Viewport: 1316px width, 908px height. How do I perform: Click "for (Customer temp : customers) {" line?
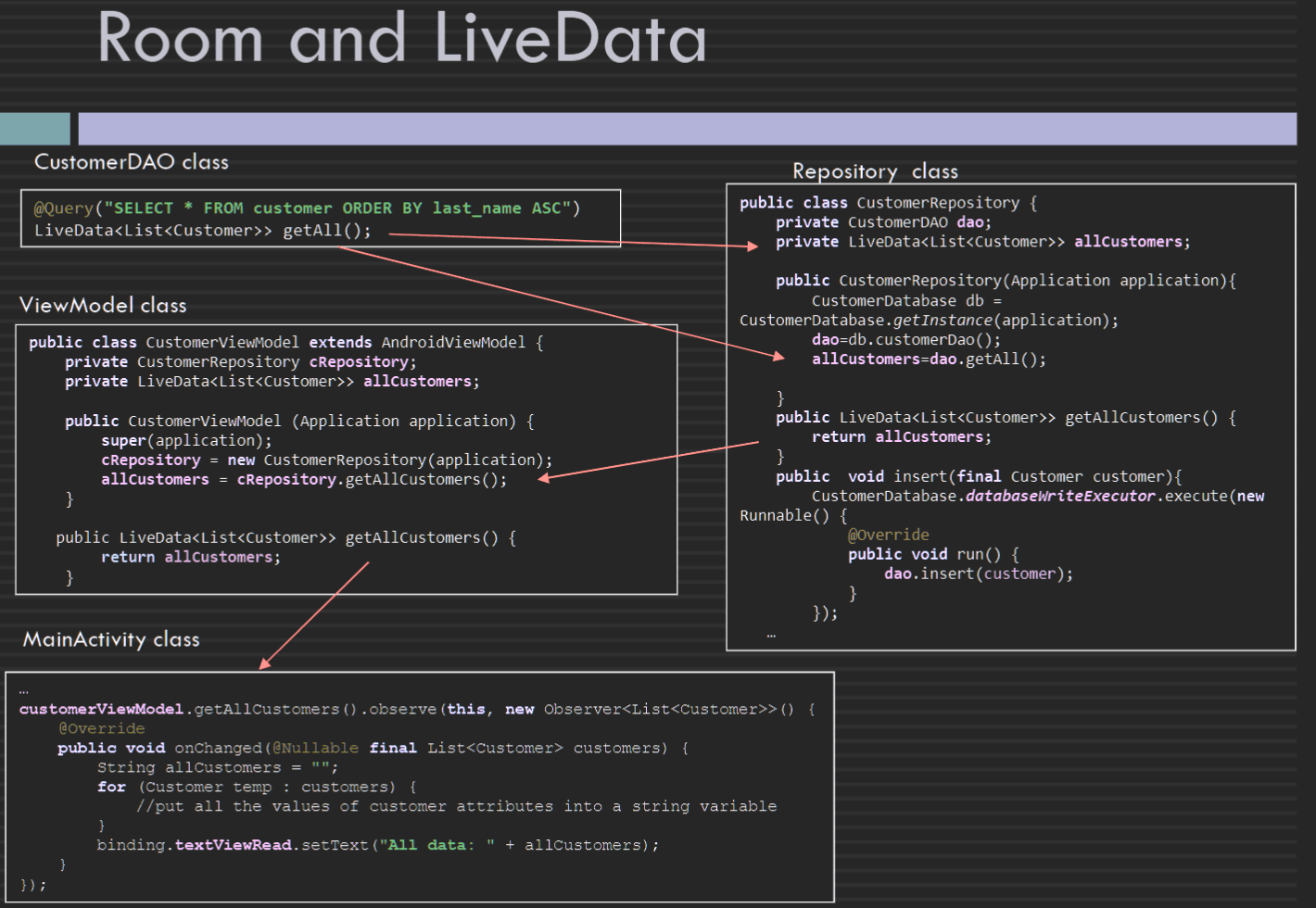(257, 788)
